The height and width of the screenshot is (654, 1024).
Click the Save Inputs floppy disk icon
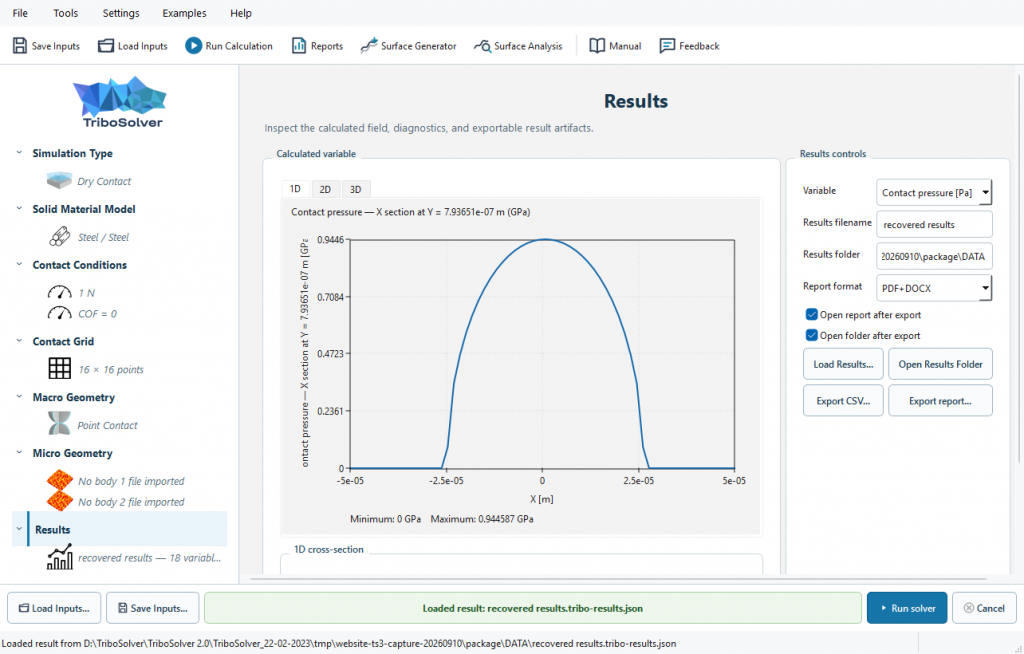[20, 46]
